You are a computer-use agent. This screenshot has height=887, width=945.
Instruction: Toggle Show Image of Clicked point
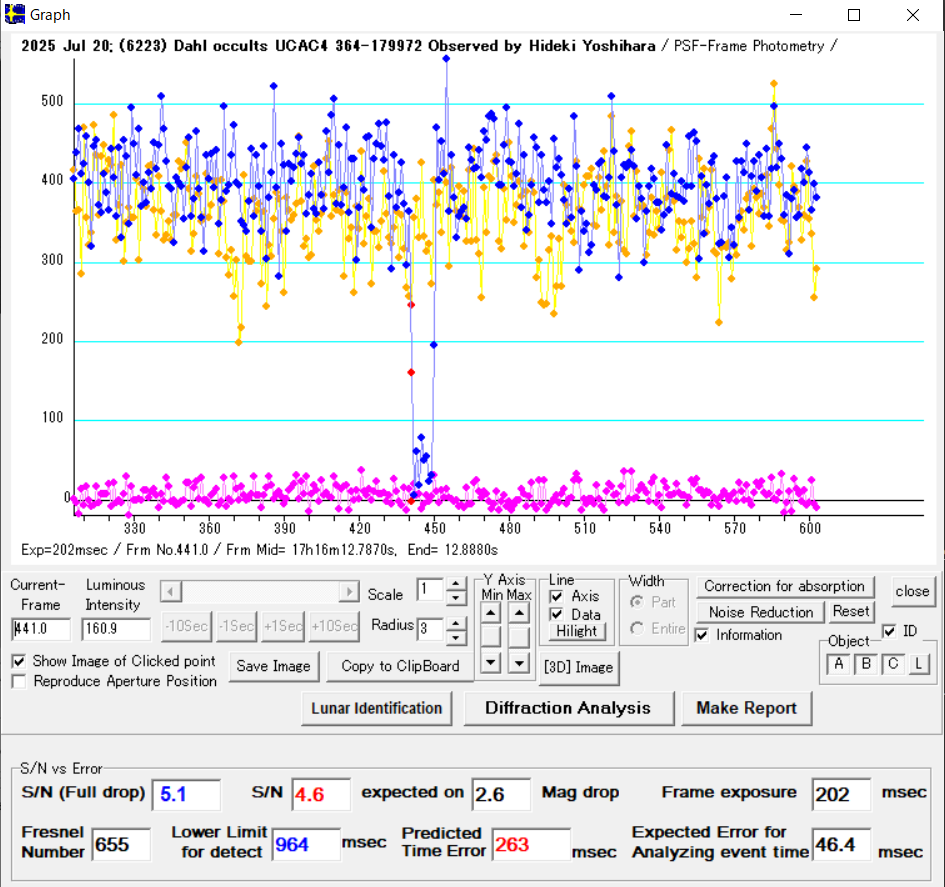(x=19, y=662)
